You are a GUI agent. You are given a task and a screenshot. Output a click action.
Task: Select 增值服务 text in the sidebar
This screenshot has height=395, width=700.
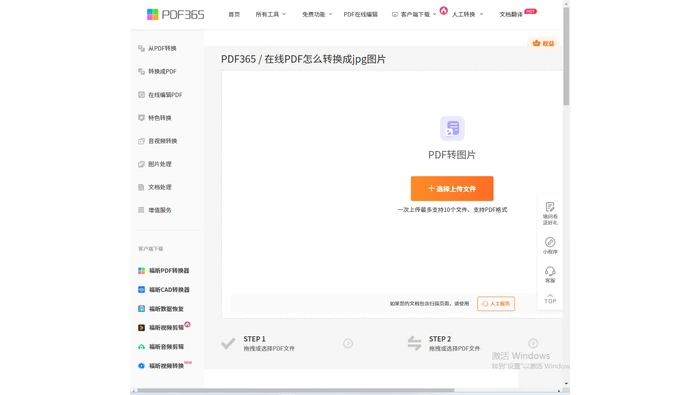coord(160,210)
